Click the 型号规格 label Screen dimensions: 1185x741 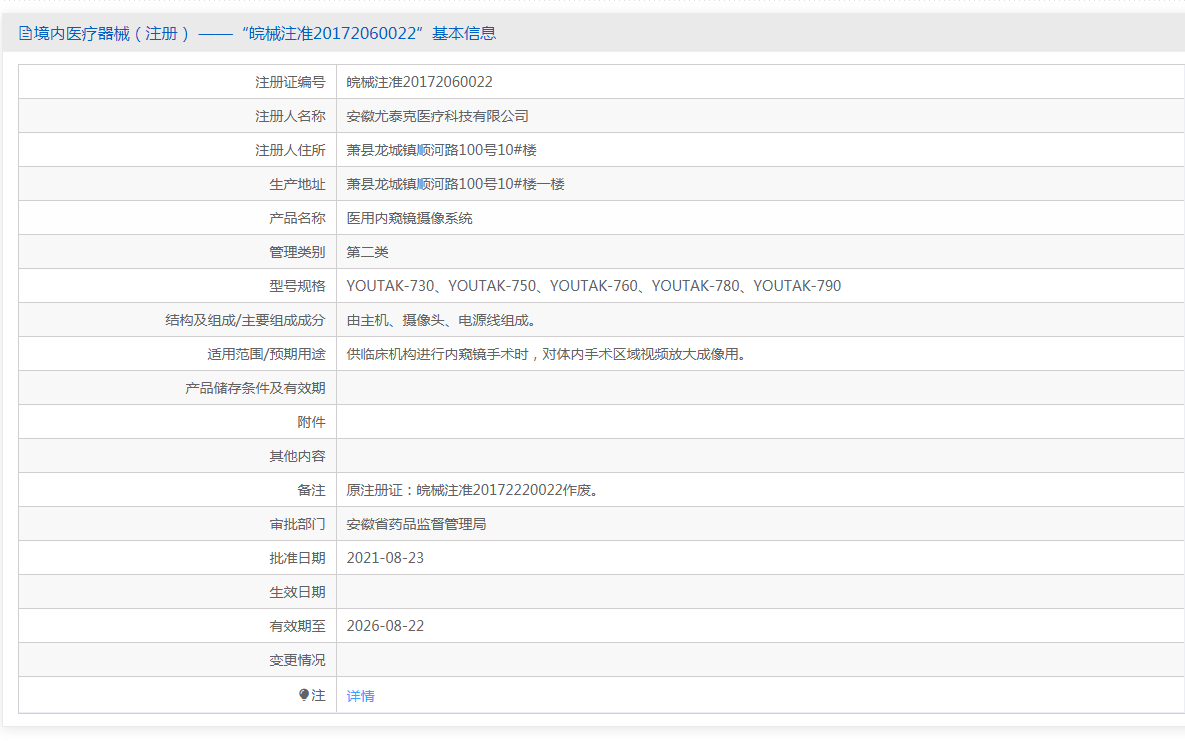[x=297, y=286]
